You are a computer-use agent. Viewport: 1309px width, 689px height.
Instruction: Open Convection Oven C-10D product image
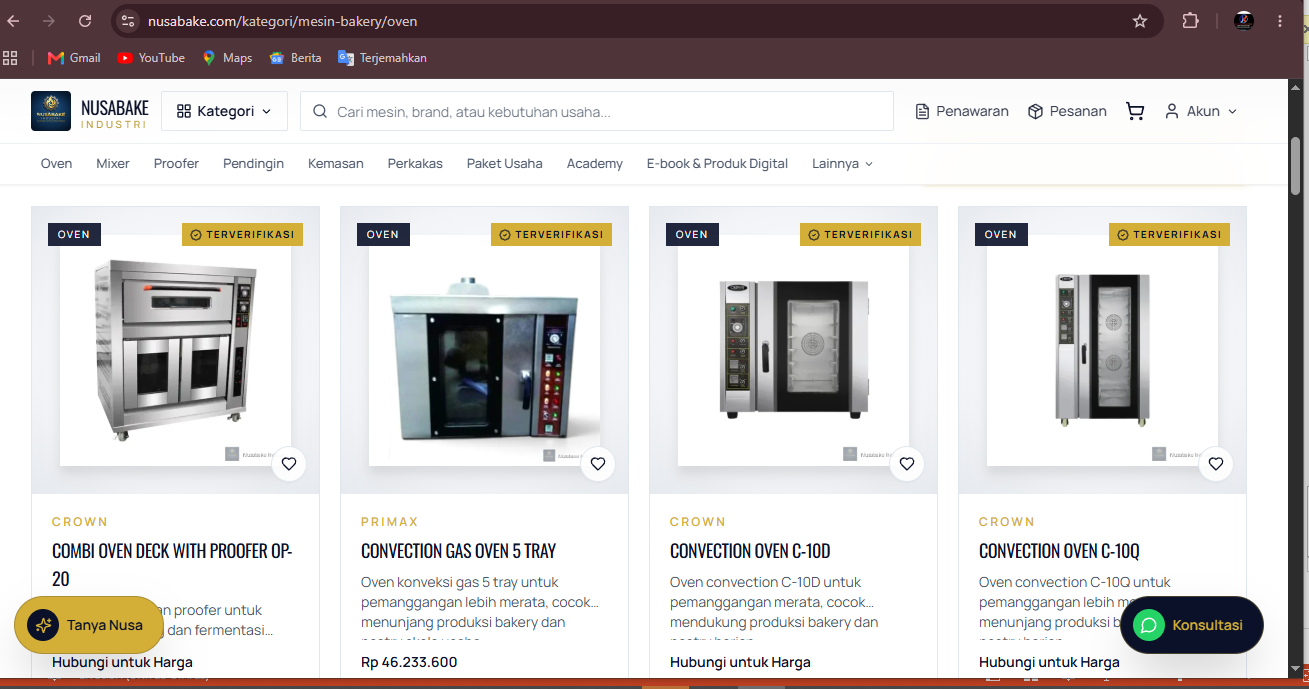coord(793,350)
